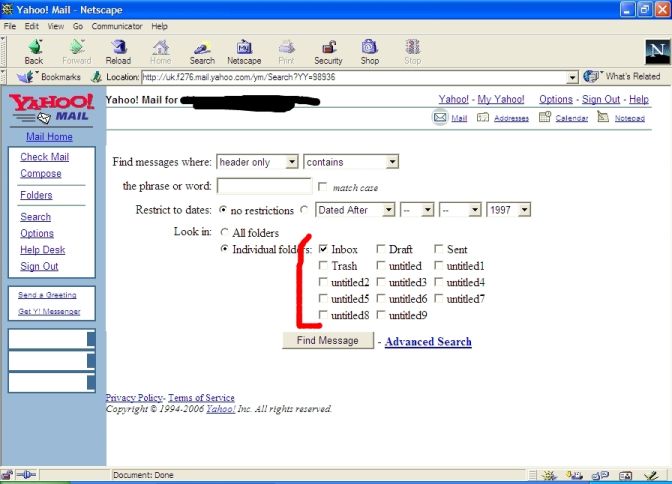Check the Draft folder checkbox

pos(381,249)
